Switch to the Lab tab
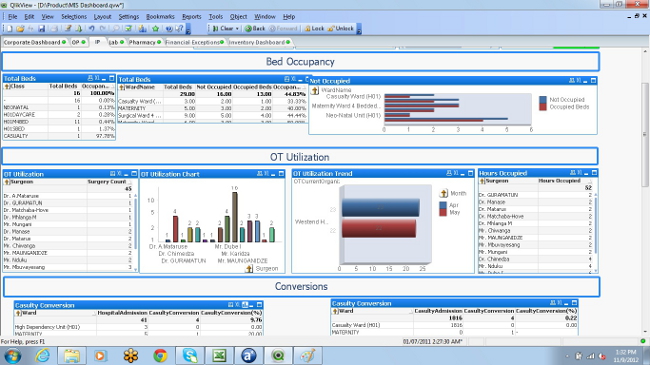The image size is (650, 365). [116, 42]
